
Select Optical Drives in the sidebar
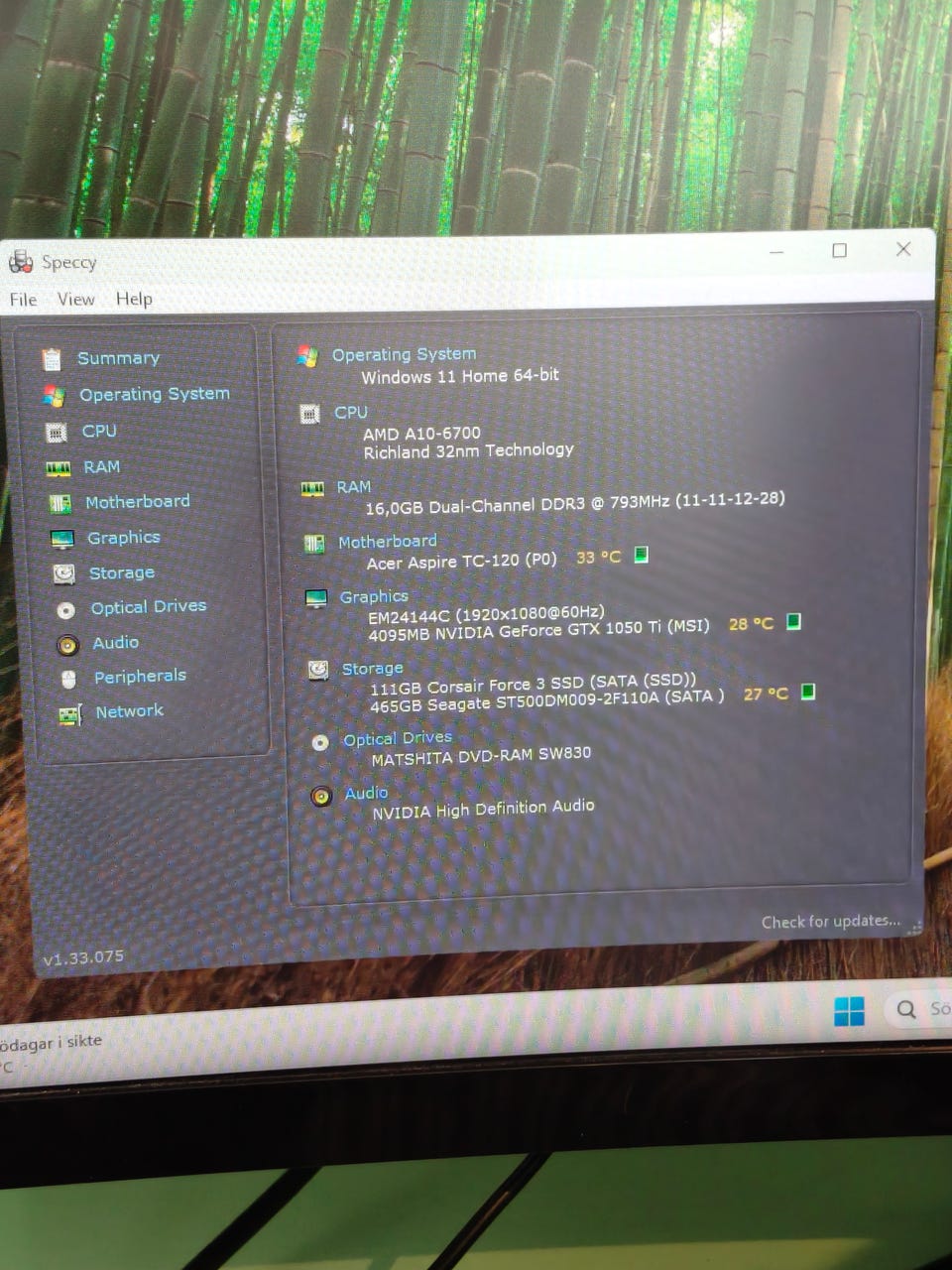[149, 606]
